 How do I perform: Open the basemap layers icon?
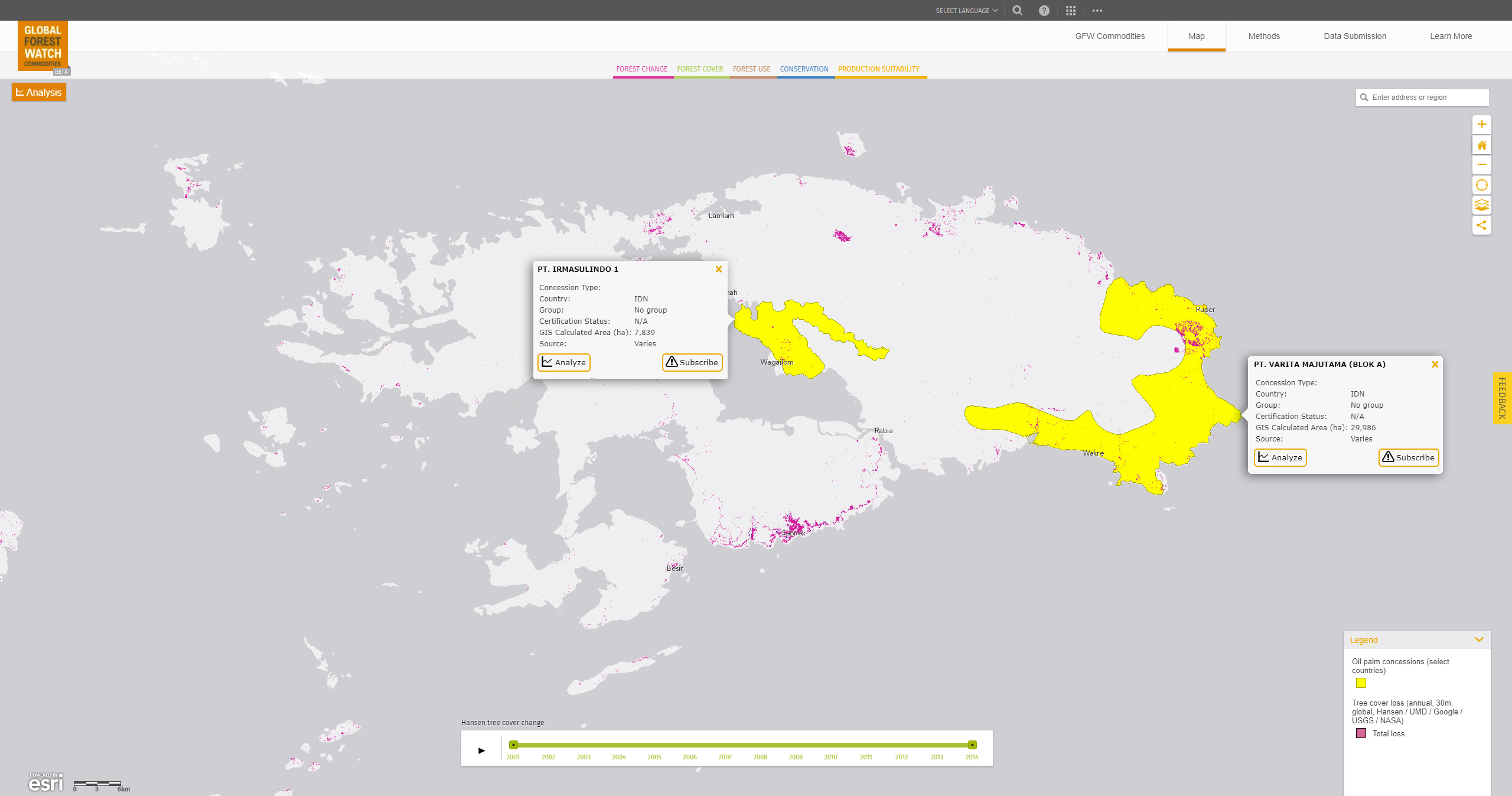point(1481,206)
